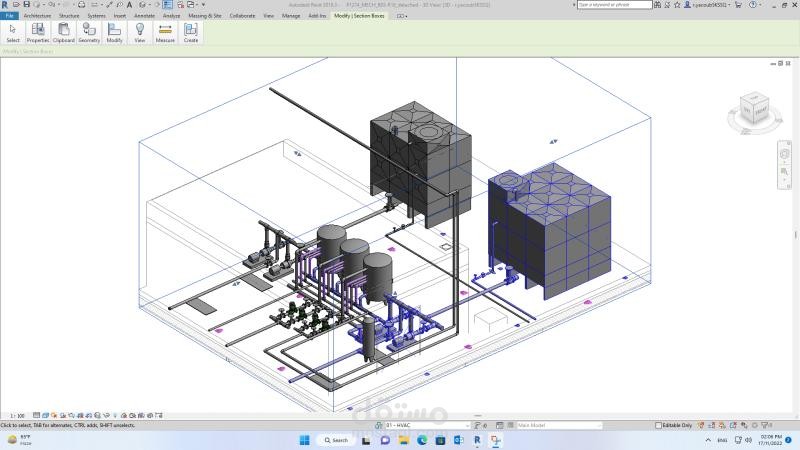Open the Properties panel button
Viewport: 800px width, 450px height.
pos(38,33)
